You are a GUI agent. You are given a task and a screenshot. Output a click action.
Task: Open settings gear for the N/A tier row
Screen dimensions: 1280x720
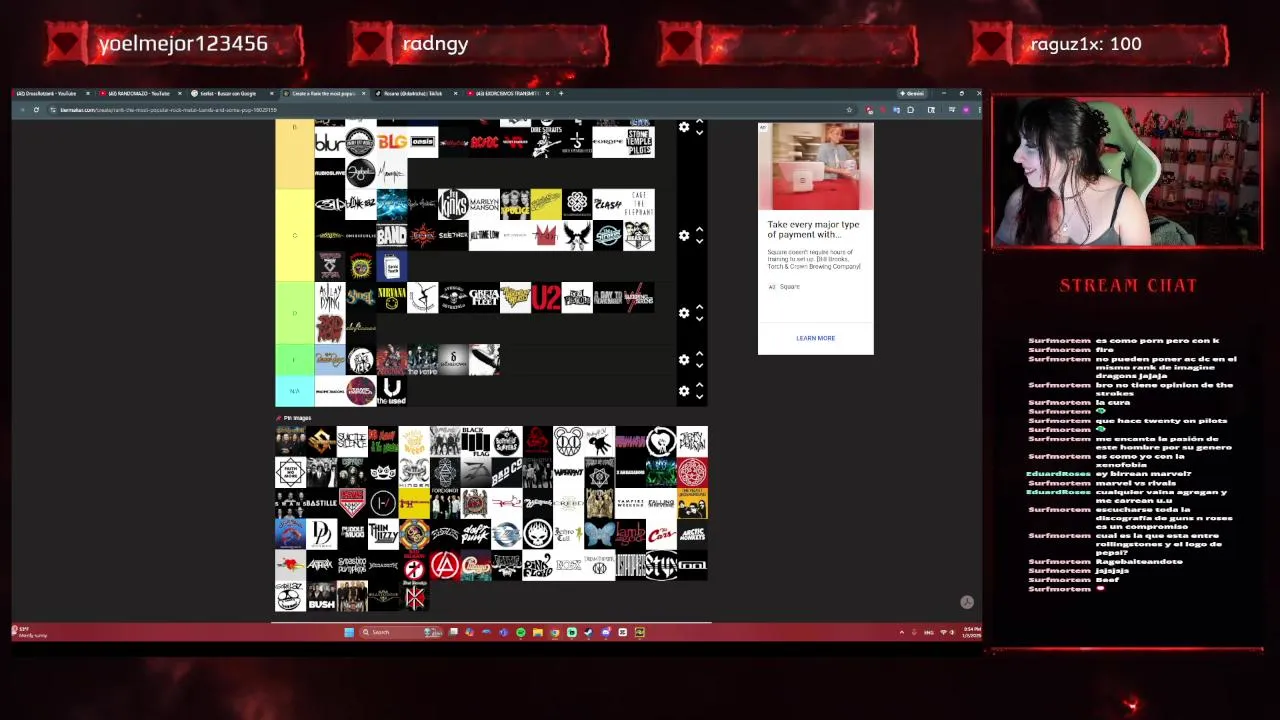(684, 391)
